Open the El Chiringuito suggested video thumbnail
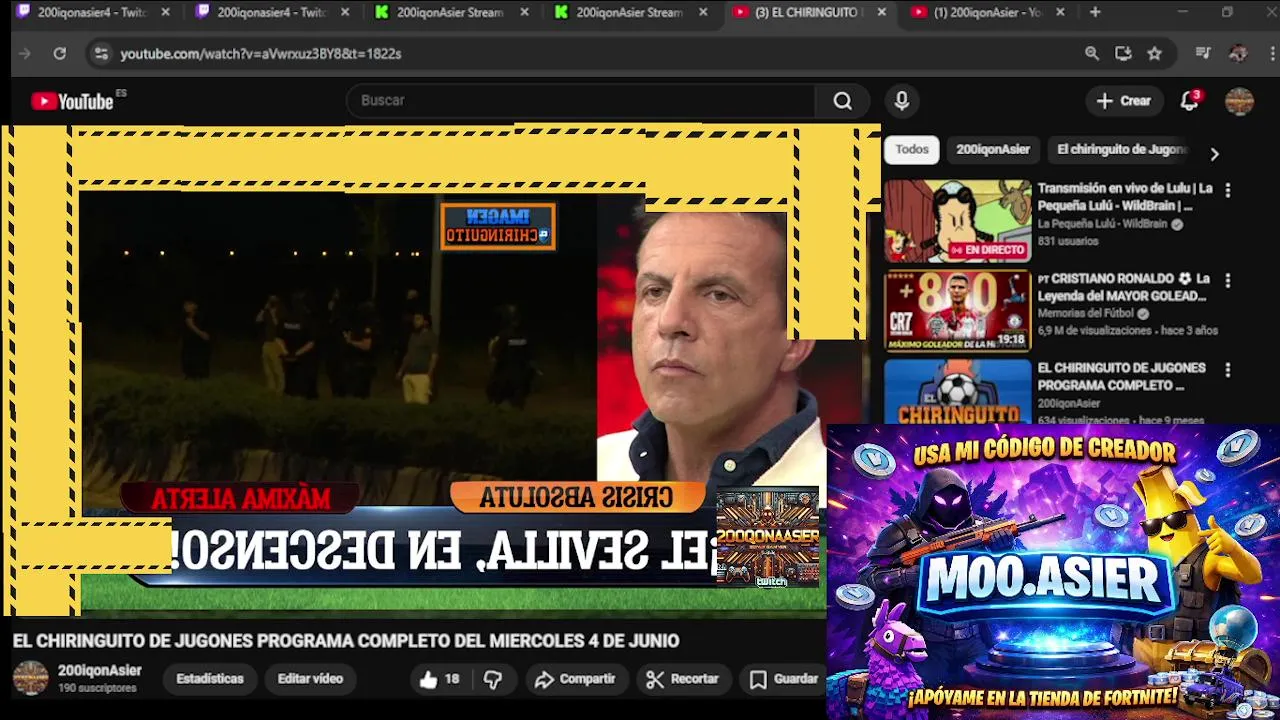 (x=957, y=391)
